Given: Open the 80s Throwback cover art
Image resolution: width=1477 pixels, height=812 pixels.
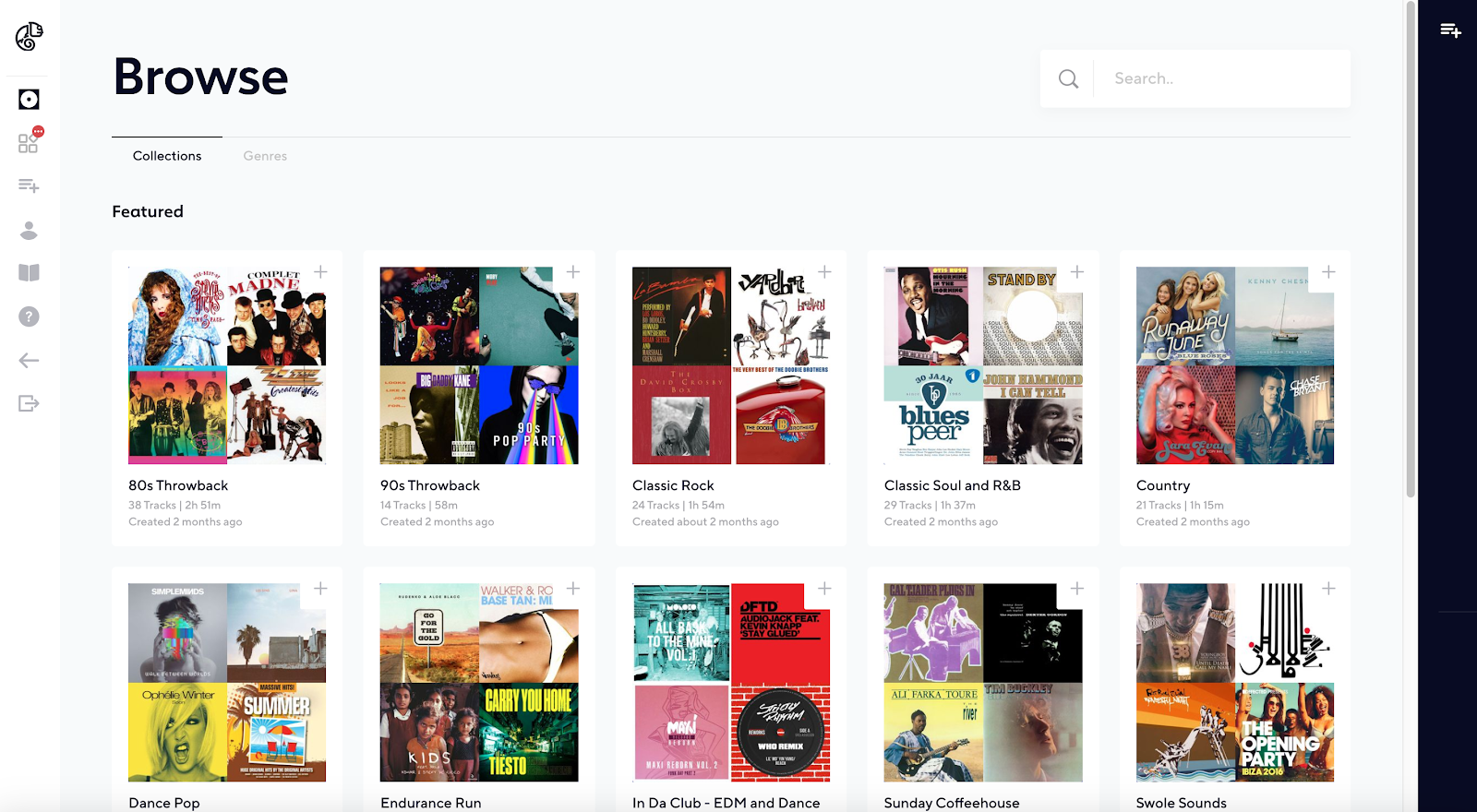Looking at the screenshot, I should tap(227, 365).
